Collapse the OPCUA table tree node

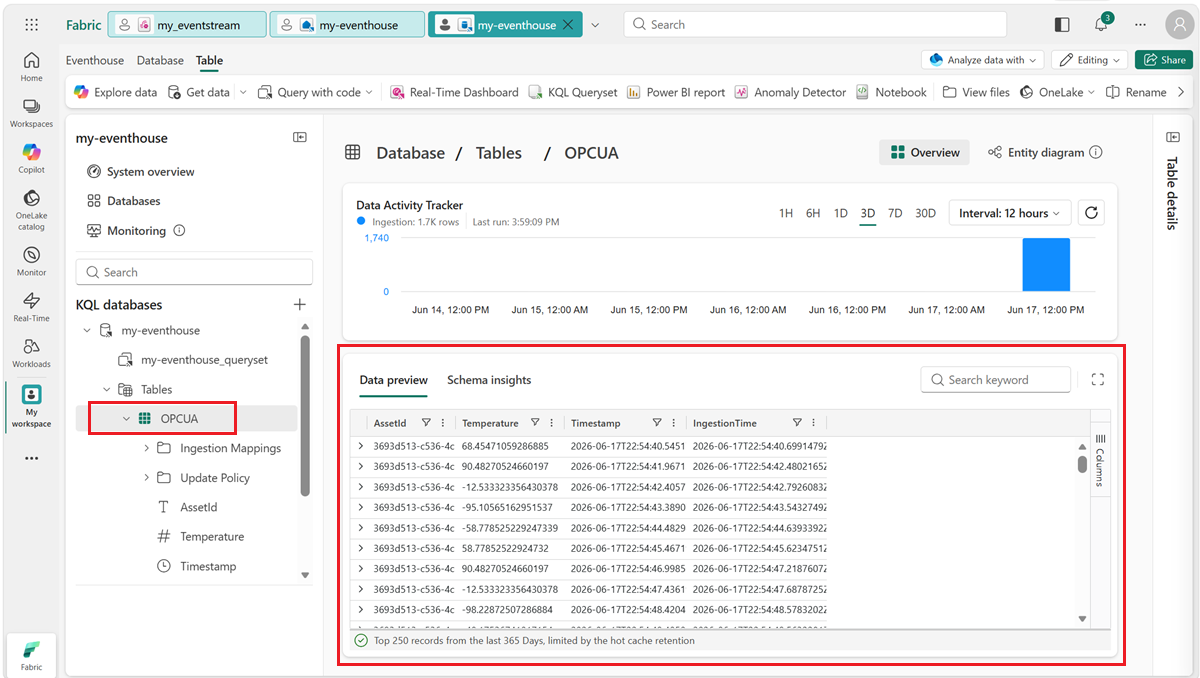click(127, 418)
